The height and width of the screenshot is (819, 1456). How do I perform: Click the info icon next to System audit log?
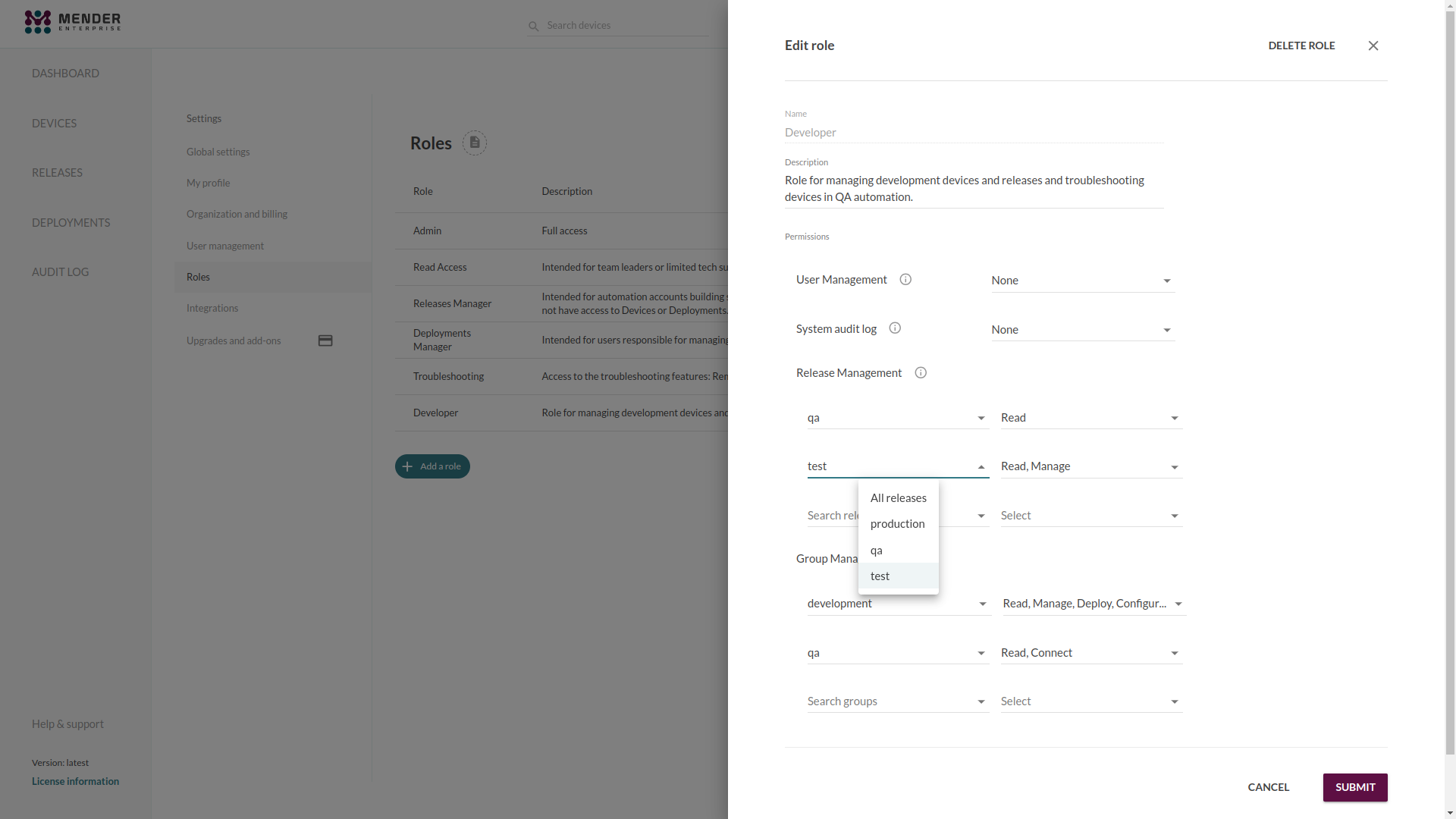pyautogui.click(x=894, y=328)
